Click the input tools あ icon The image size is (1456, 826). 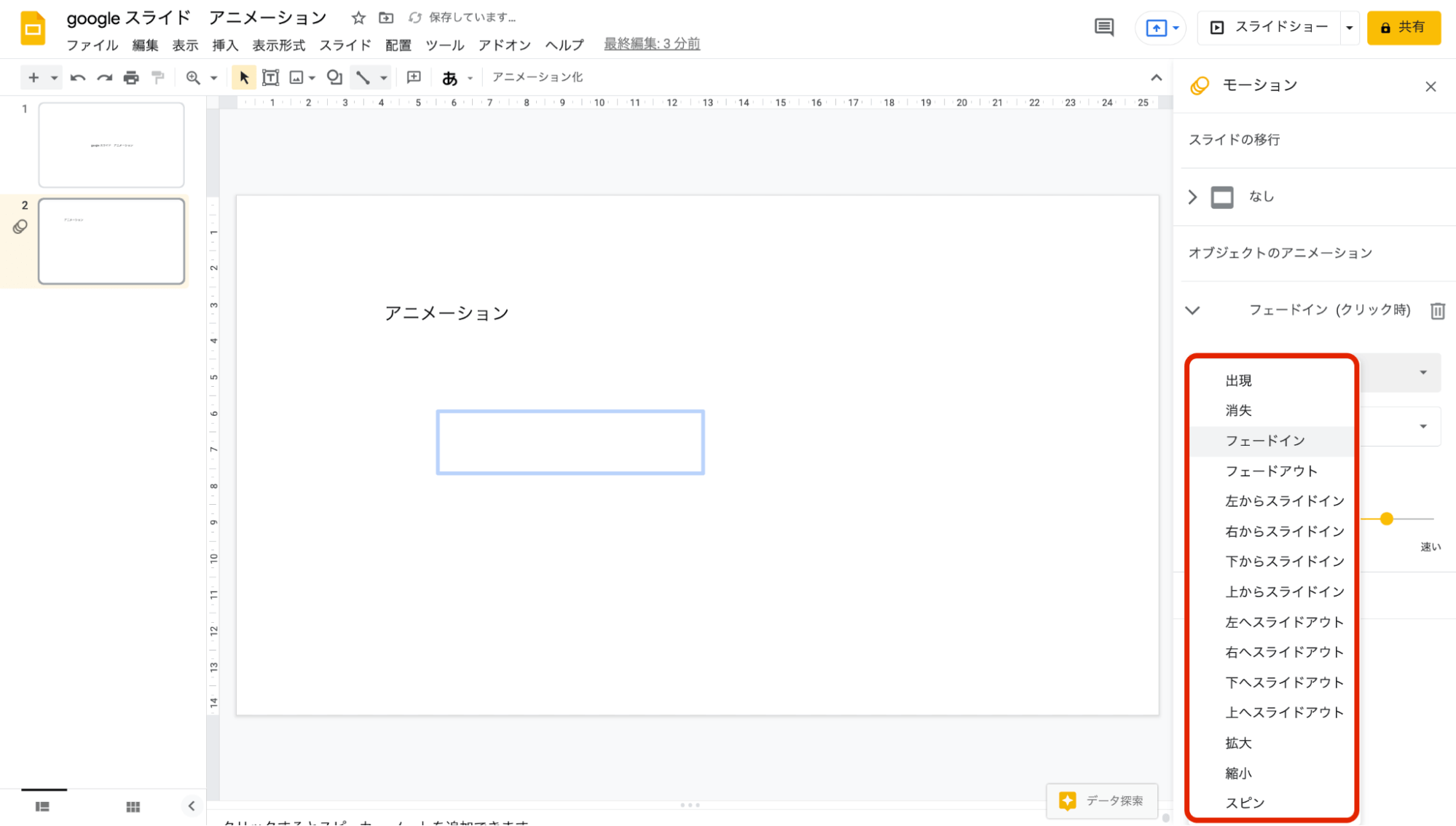click(x=449, y=78)
